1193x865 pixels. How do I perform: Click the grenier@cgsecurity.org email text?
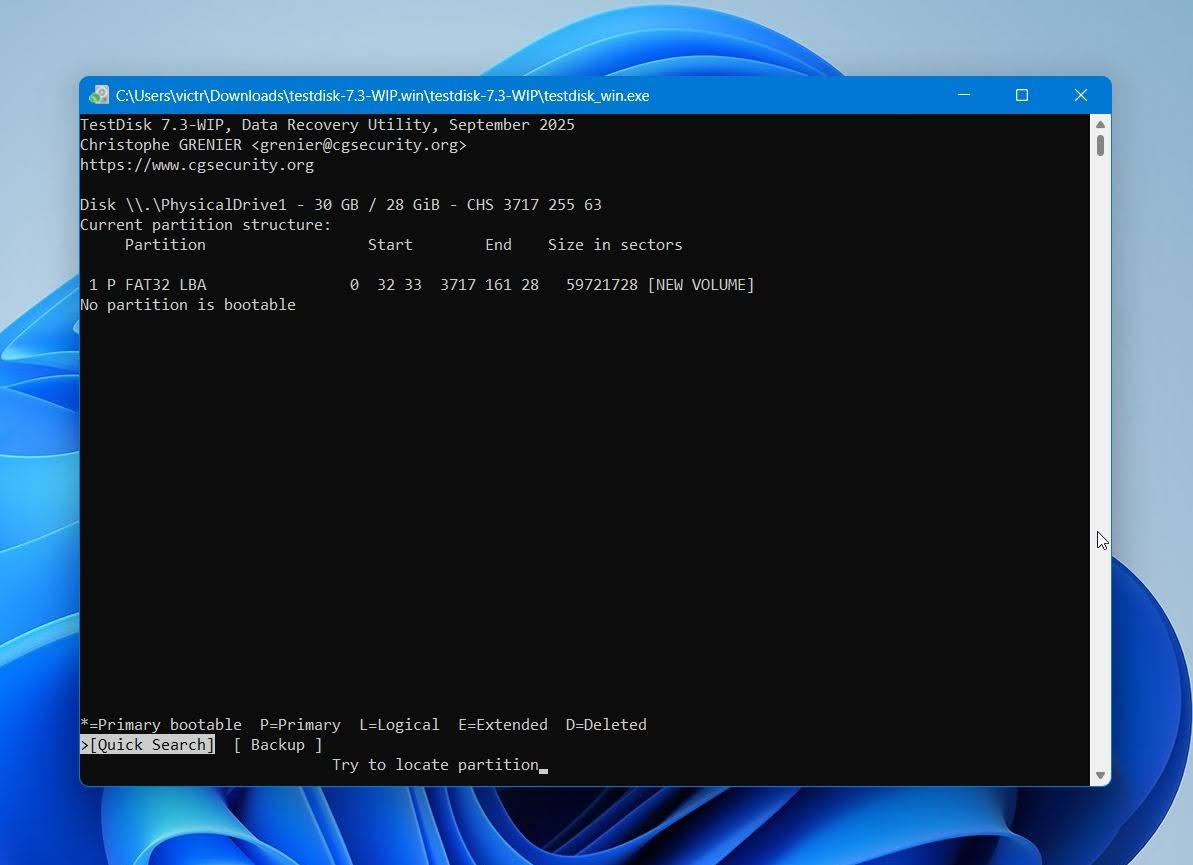[359, 145]
